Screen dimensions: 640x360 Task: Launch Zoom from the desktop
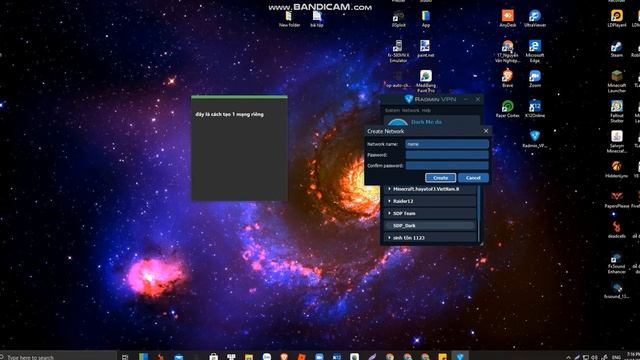coord(535,79)
